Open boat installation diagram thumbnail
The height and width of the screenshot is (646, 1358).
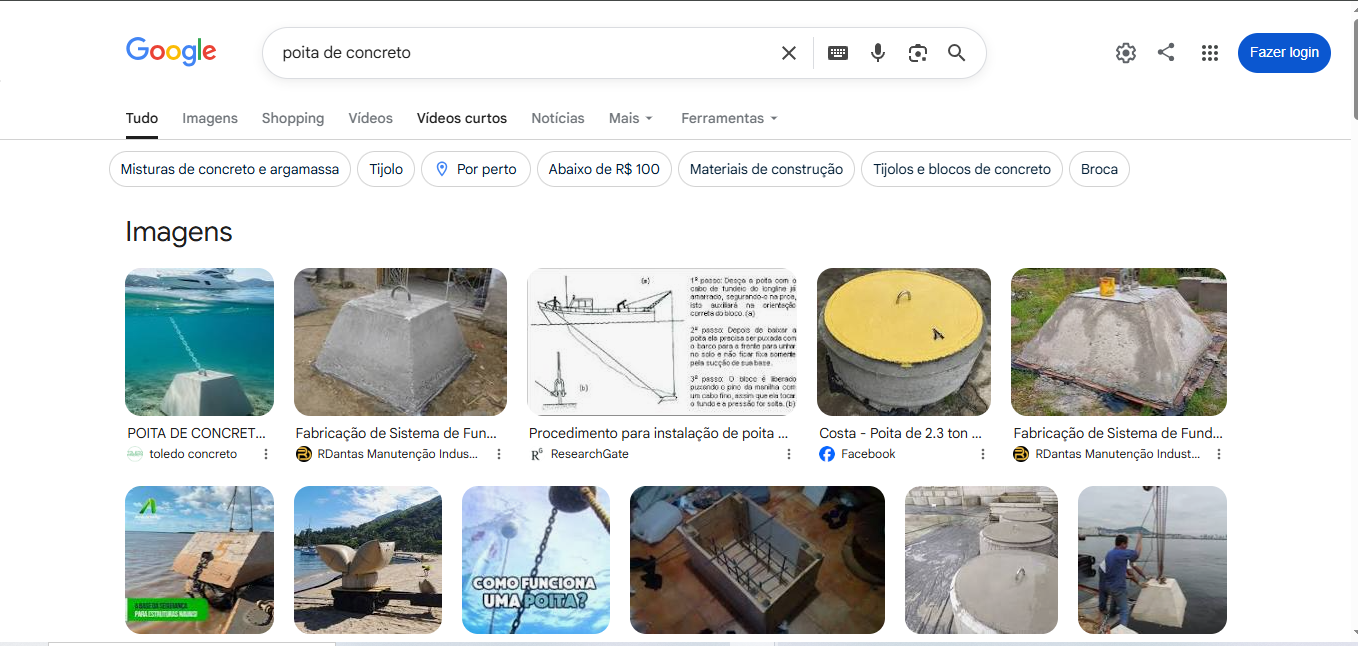tap(662, 342)
